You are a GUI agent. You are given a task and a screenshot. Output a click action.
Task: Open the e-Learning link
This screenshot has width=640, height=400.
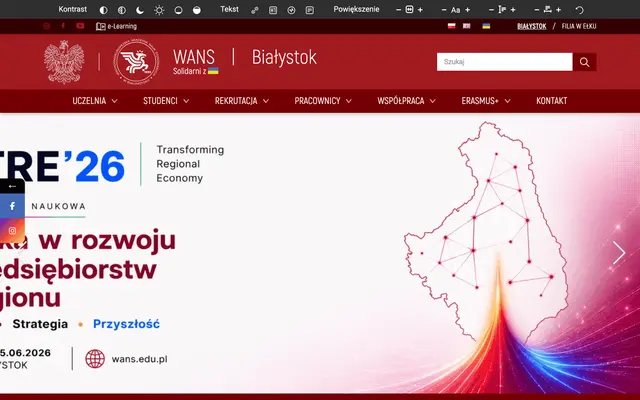[116, 26]
